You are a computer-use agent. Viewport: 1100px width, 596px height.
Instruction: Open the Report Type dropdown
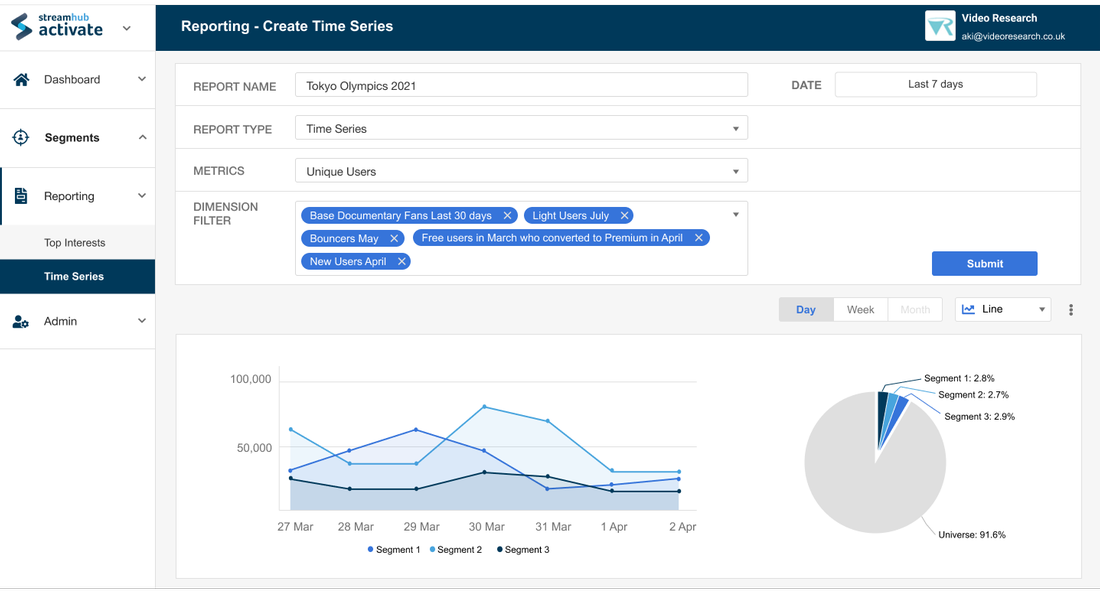(521, 129)
